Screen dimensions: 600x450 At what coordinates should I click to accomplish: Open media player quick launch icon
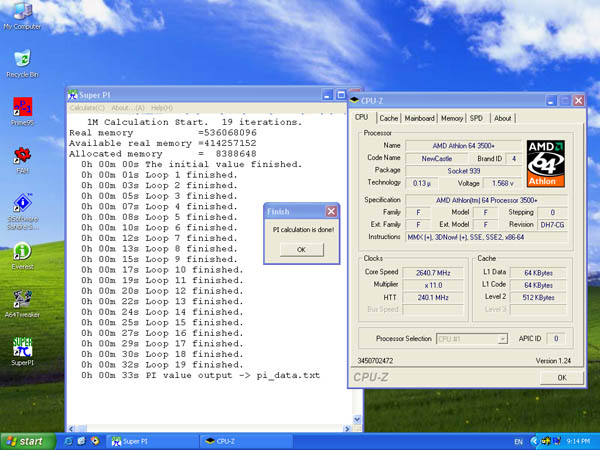[95, 441]
